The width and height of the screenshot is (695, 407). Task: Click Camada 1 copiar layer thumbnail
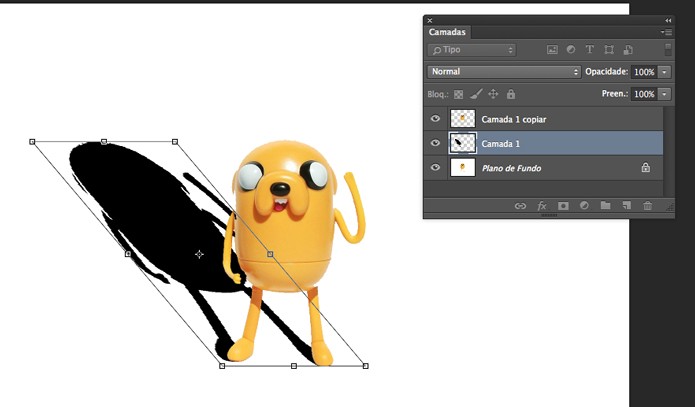click(x=463, y=118)
